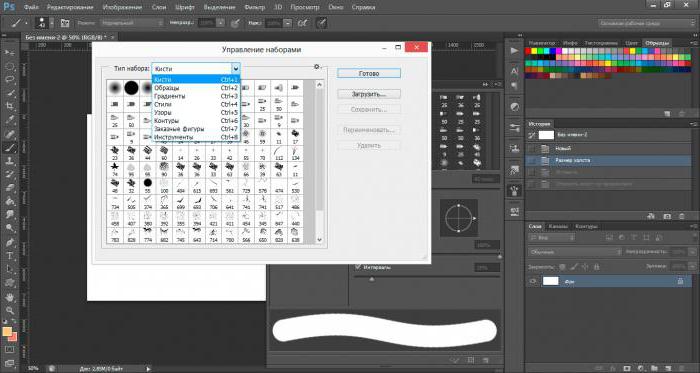The width and height of the screenshot is (700, 373).
Task: Open the status bar info arrow
Action: tap(149, 369)
